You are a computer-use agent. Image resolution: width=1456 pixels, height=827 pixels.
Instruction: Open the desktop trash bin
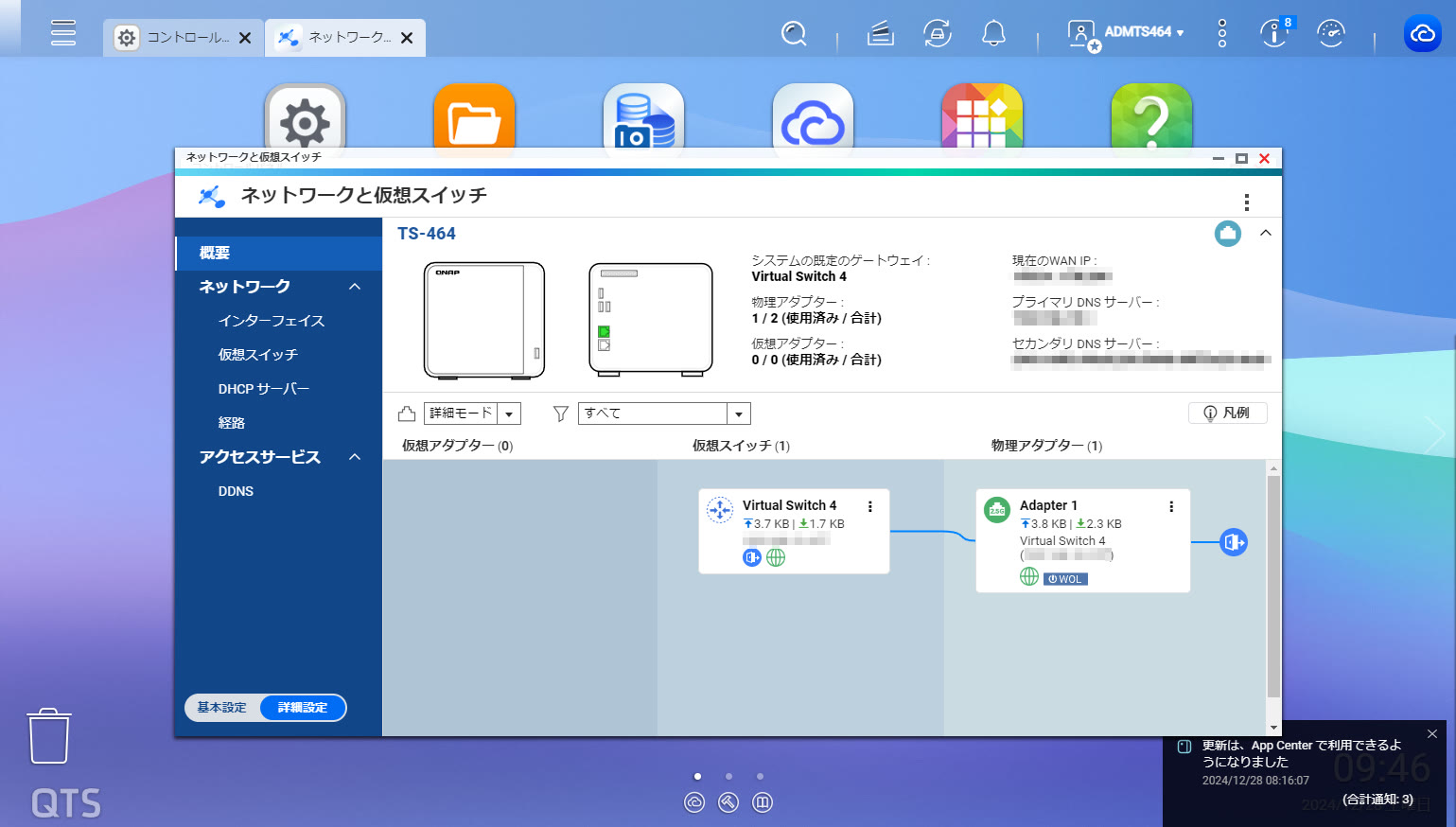point(49,736)
